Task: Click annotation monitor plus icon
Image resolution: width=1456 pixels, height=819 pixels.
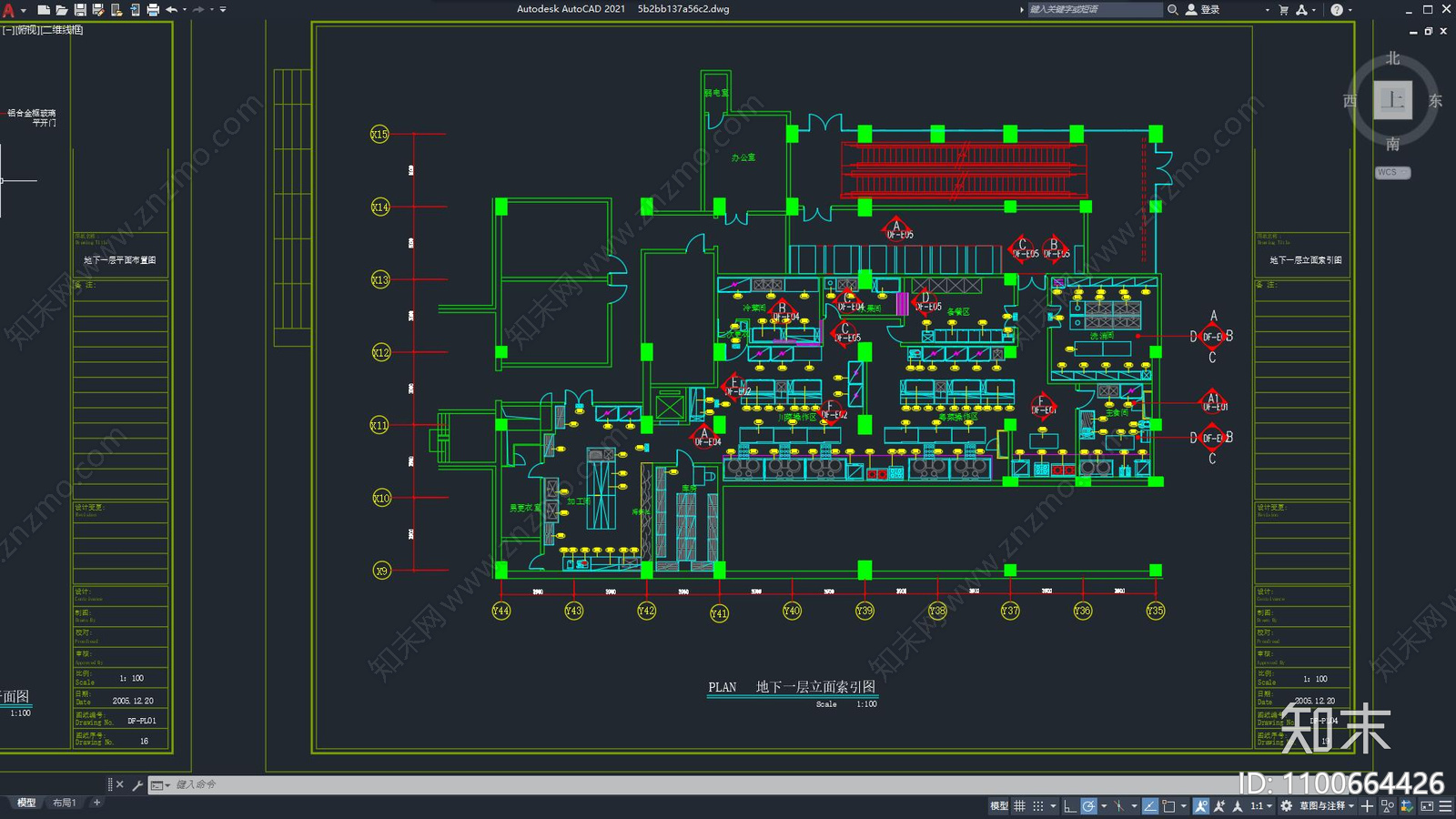Action: pyautogui.click(x=1367, y=805)
